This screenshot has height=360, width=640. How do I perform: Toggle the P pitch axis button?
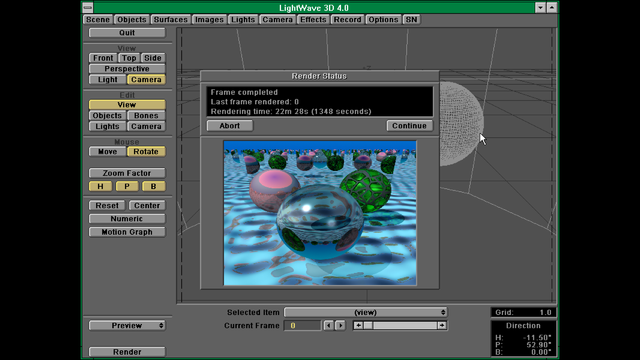pos(127,187)
